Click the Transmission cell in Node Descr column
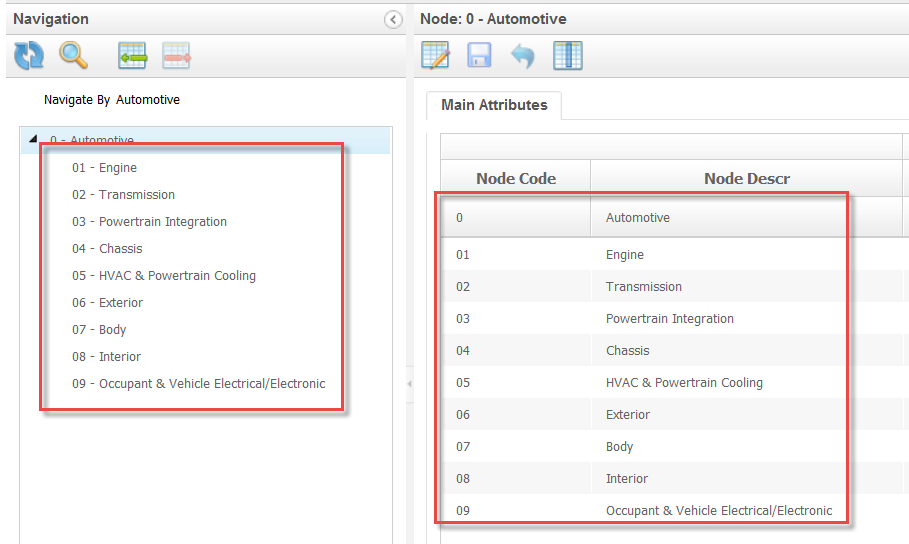 tap(643, 287)
